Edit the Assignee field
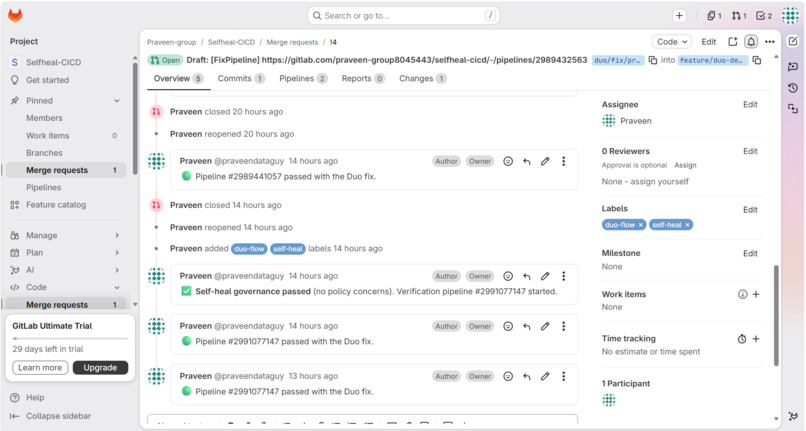The height and width of the screenshot is (431, 806). click(750, 104)
